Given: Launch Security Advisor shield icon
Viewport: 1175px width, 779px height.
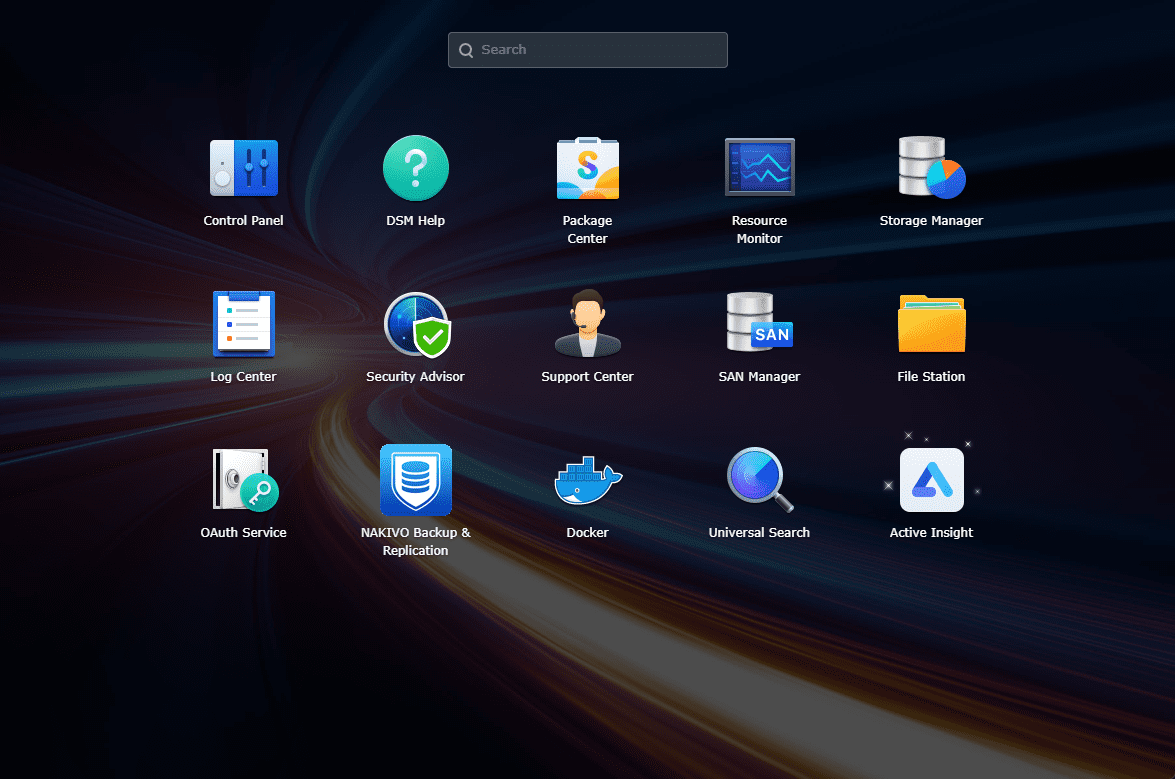Looking at the screenshot, I should tap(415, 324).
